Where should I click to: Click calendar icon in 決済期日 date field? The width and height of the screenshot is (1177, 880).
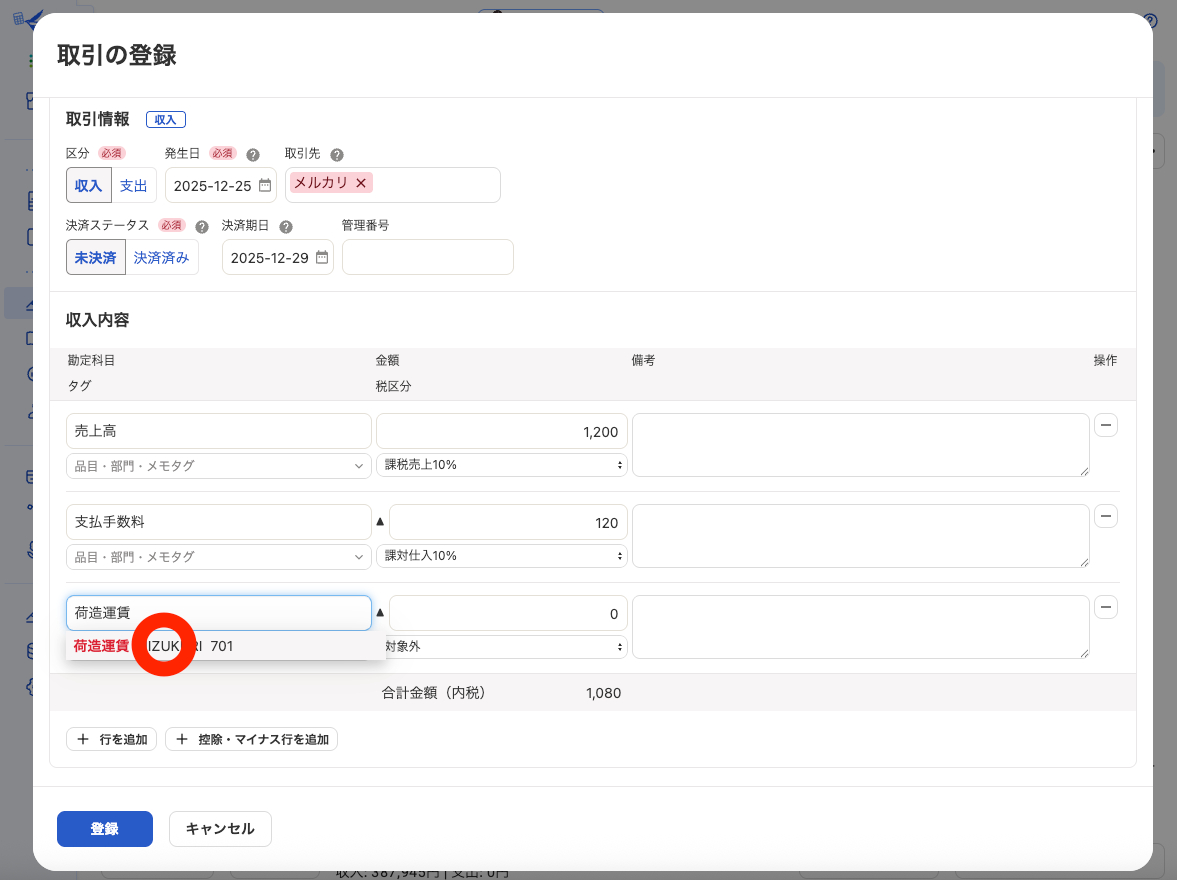coord(322,257)
